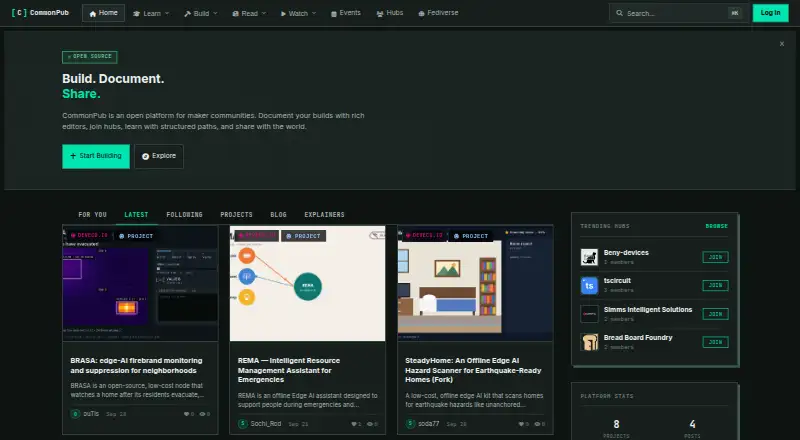Join the Bread Board Foundry hub
The width and height of the screenshot is (800, 440).
(715, 342)
